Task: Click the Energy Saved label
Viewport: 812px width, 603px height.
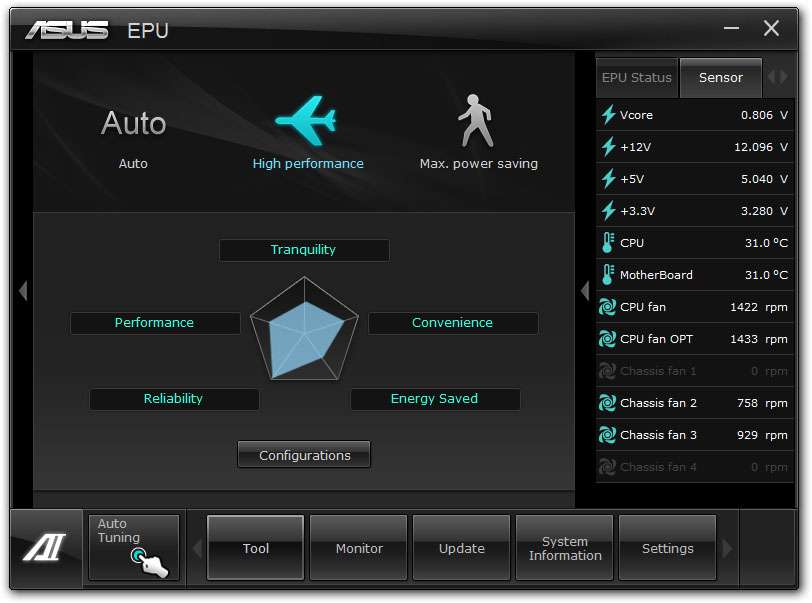Action: (x=435, y=399)
